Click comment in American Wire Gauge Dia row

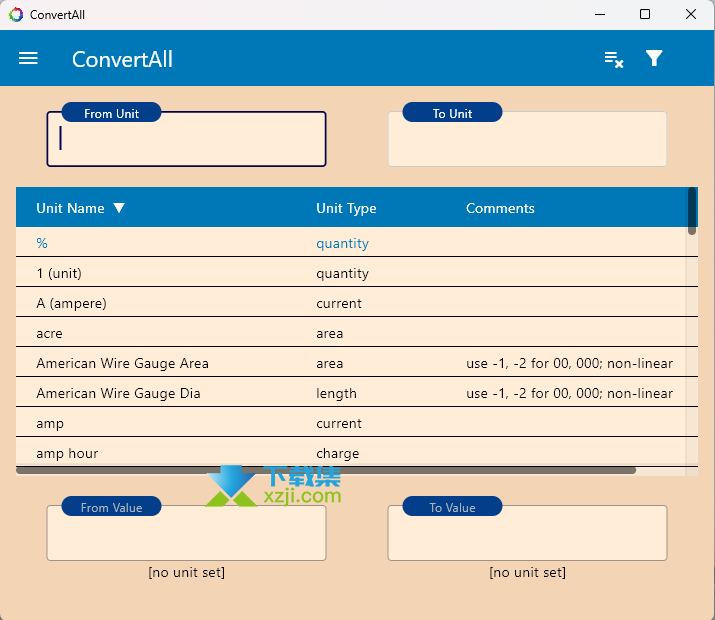click(569, 393)
